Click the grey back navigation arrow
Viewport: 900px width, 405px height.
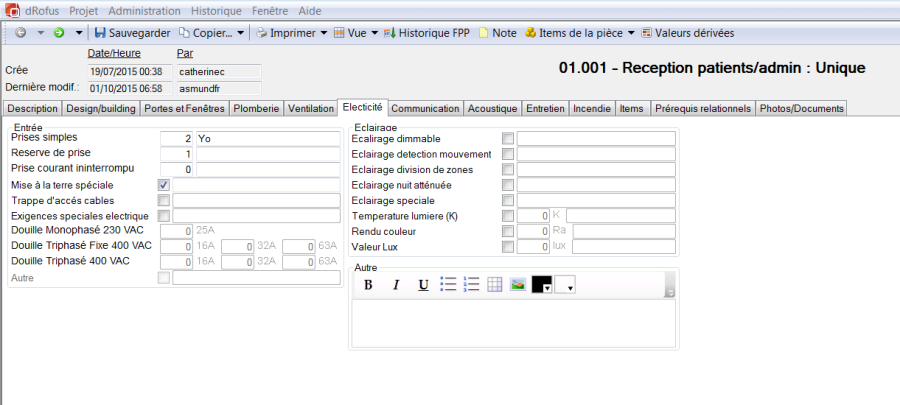click(21, 33)
